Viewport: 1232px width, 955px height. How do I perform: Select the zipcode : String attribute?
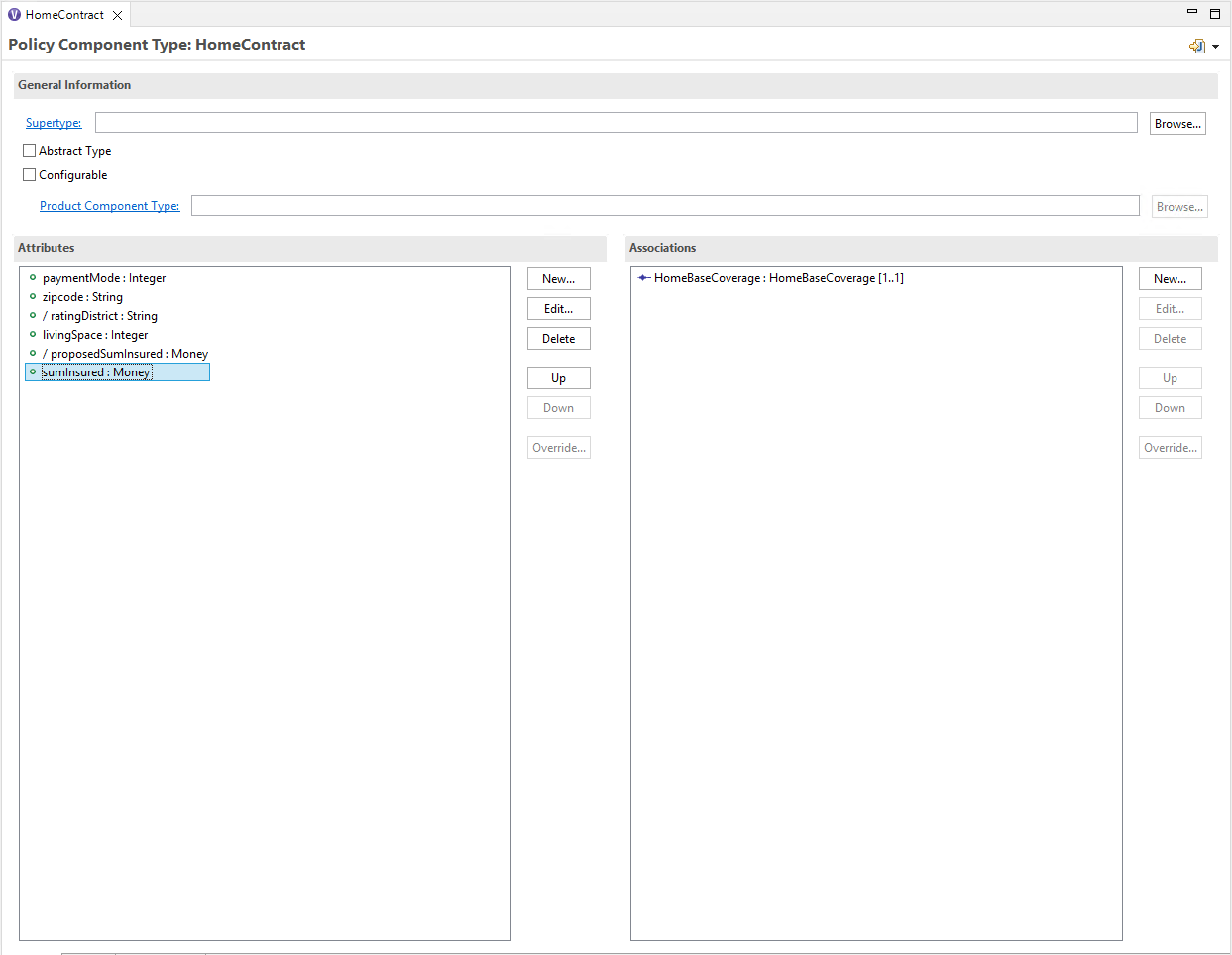[82, 297]
